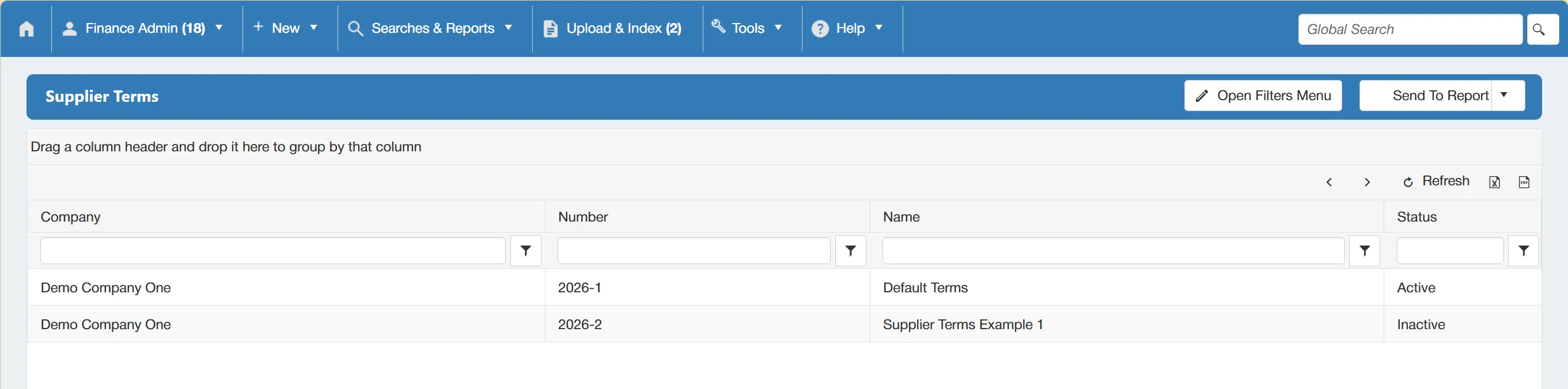1568x389 pixels.
Task: Go to the home page icon
Action: tap(26, 29)
